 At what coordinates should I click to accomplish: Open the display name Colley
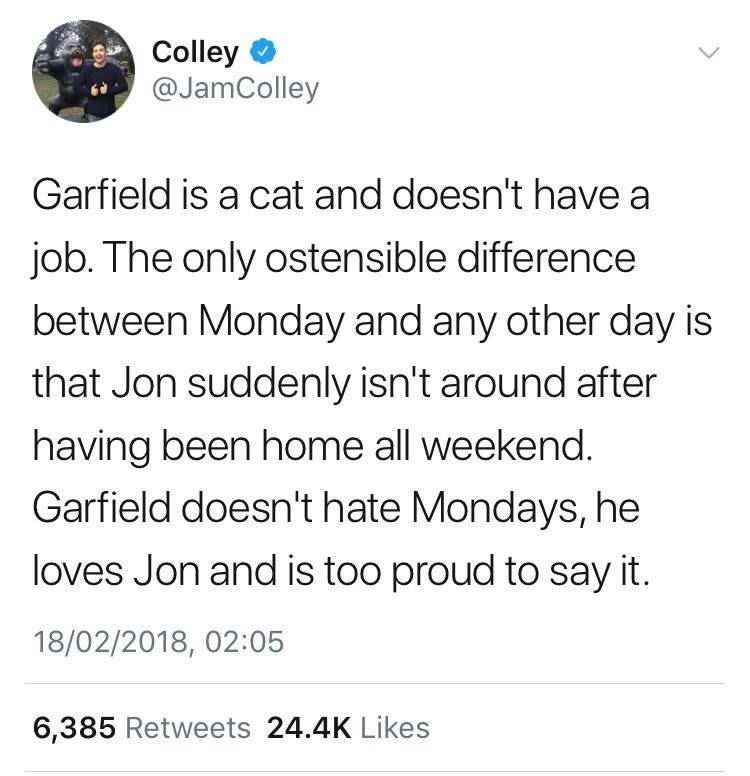(x=195, y=51)
